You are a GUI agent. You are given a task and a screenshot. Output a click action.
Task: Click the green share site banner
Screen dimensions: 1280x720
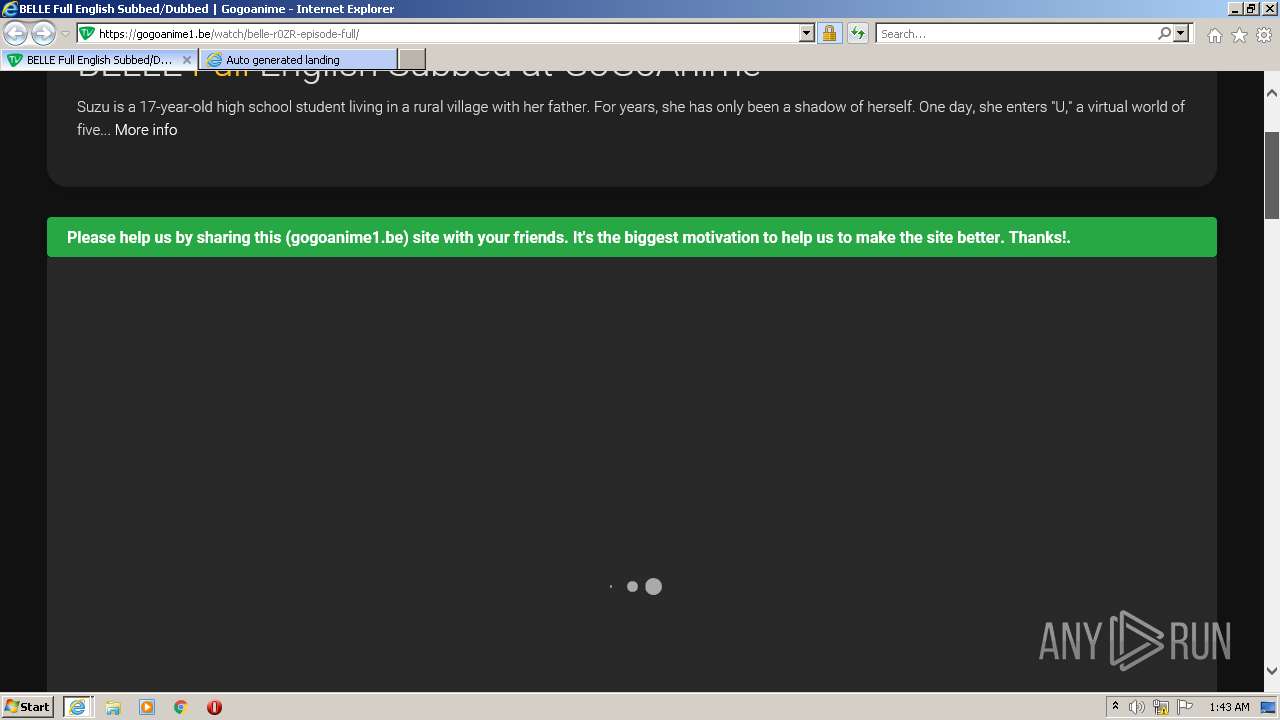tap(632, 237)
